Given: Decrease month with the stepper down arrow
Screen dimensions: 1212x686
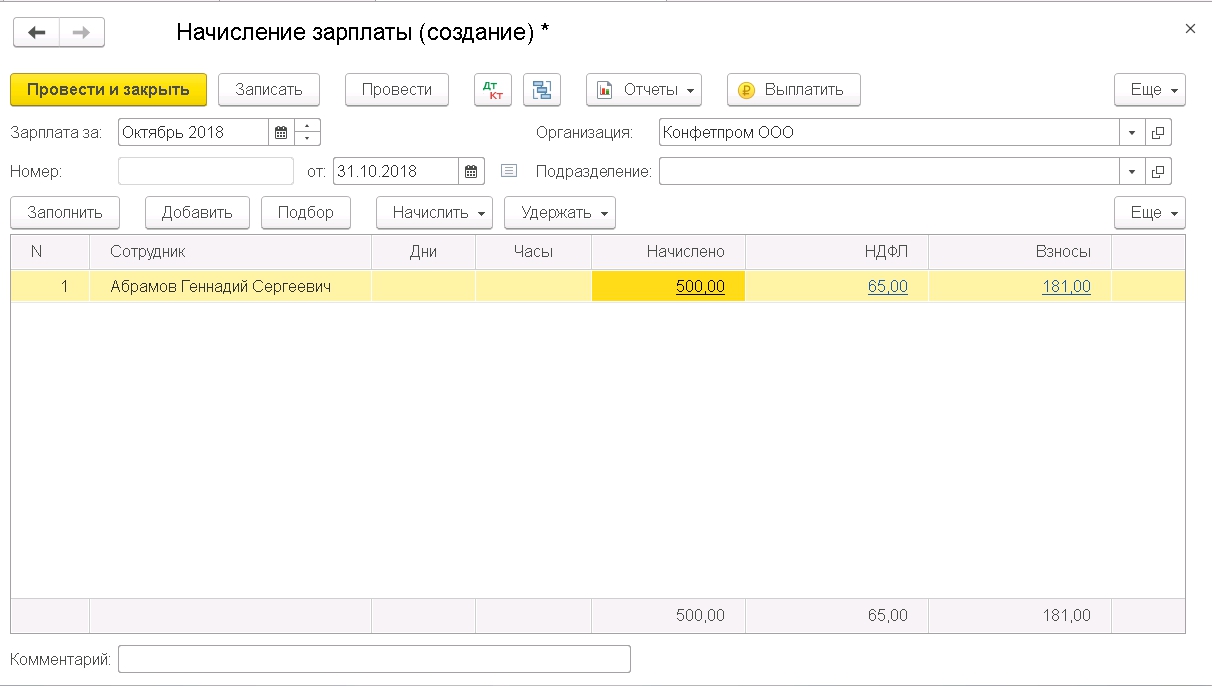Looking at the screenshot, I should coord(307,138).
